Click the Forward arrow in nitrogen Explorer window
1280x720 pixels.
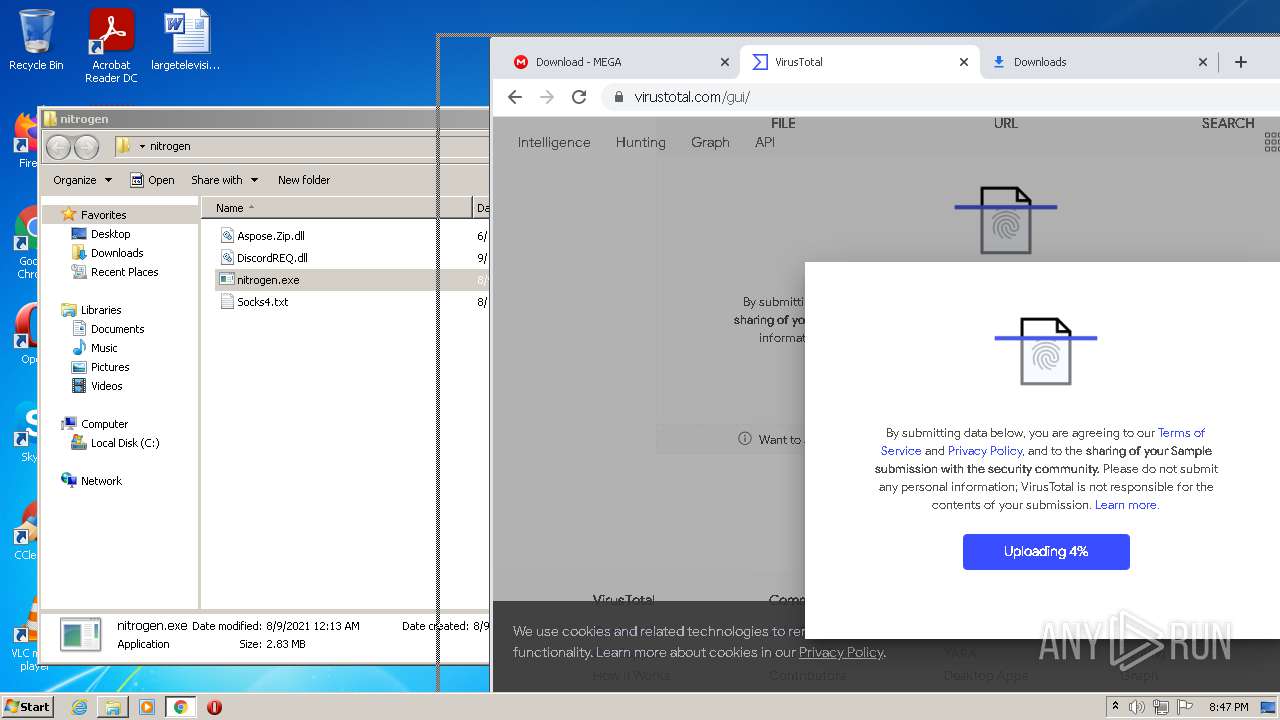[87, 147]
